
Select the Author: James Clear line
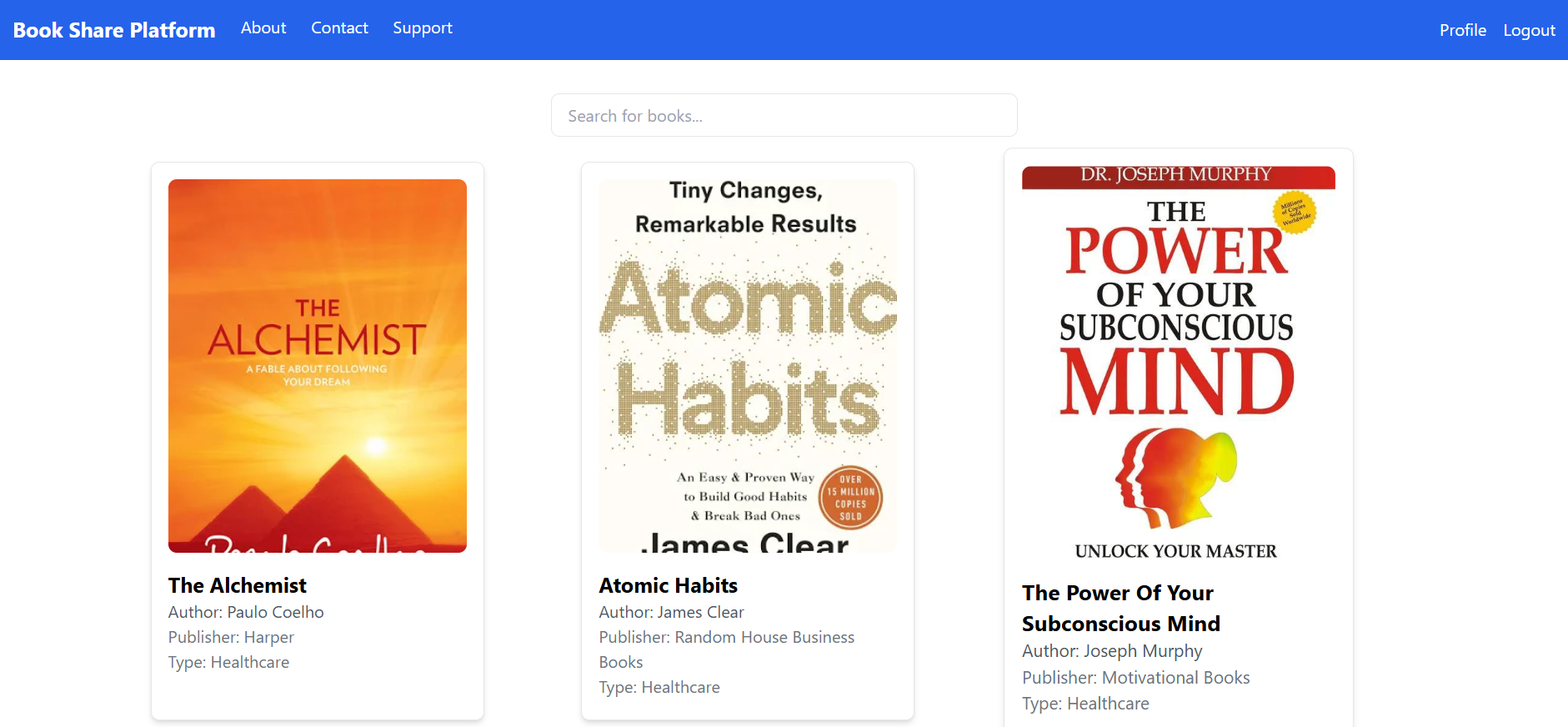point(671,612)
